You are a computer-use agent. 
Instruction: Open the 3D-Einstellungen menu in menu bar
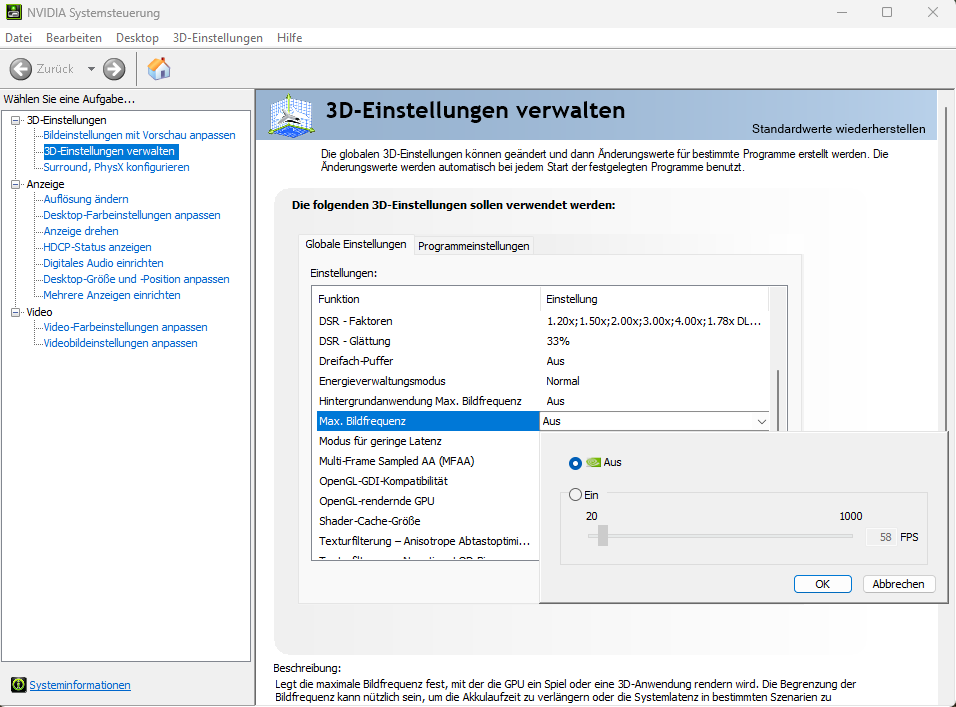pos(218,38)
